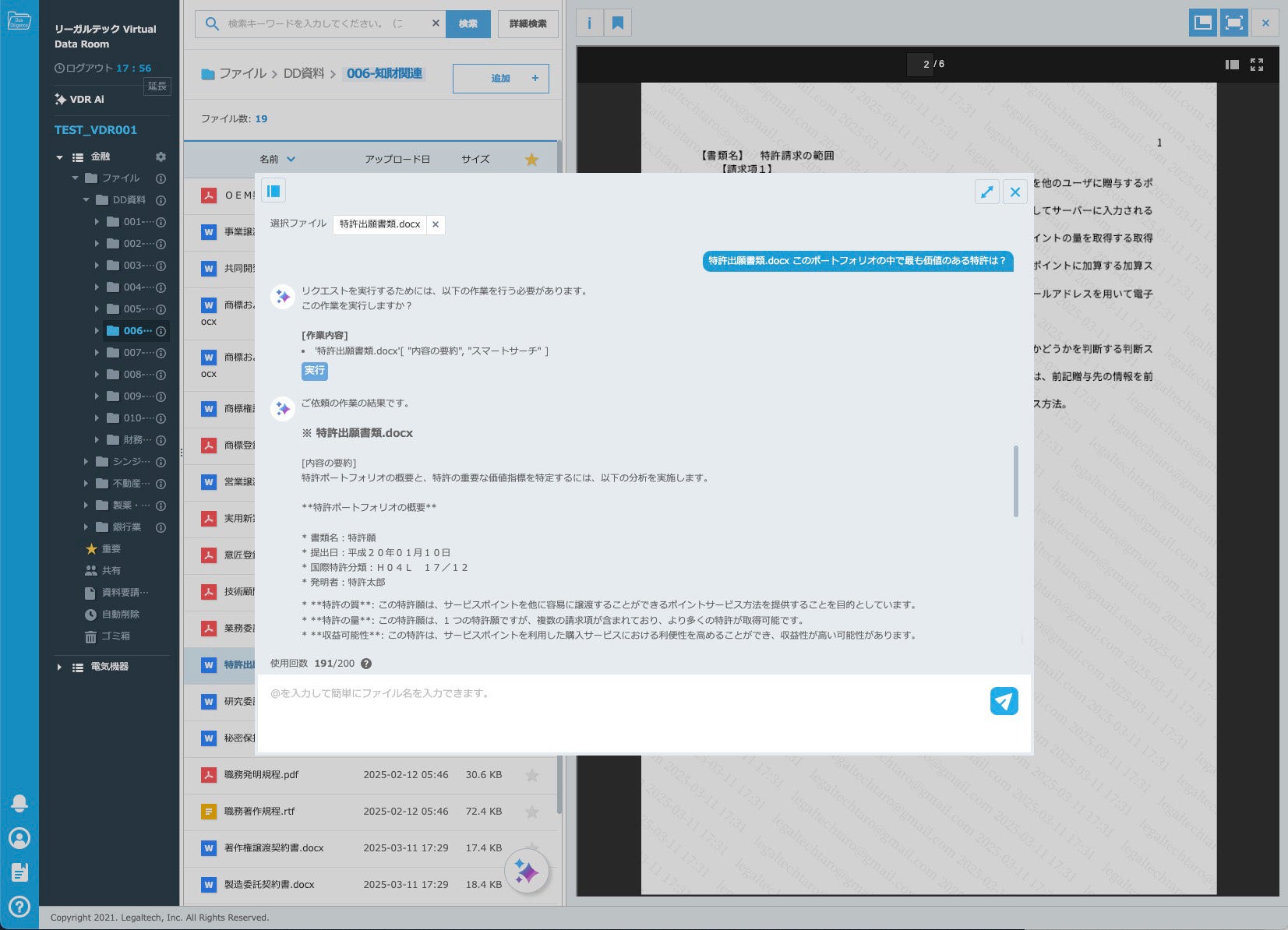
Task: Show info for the 003 folder
Action: click(x=161, y=266)
